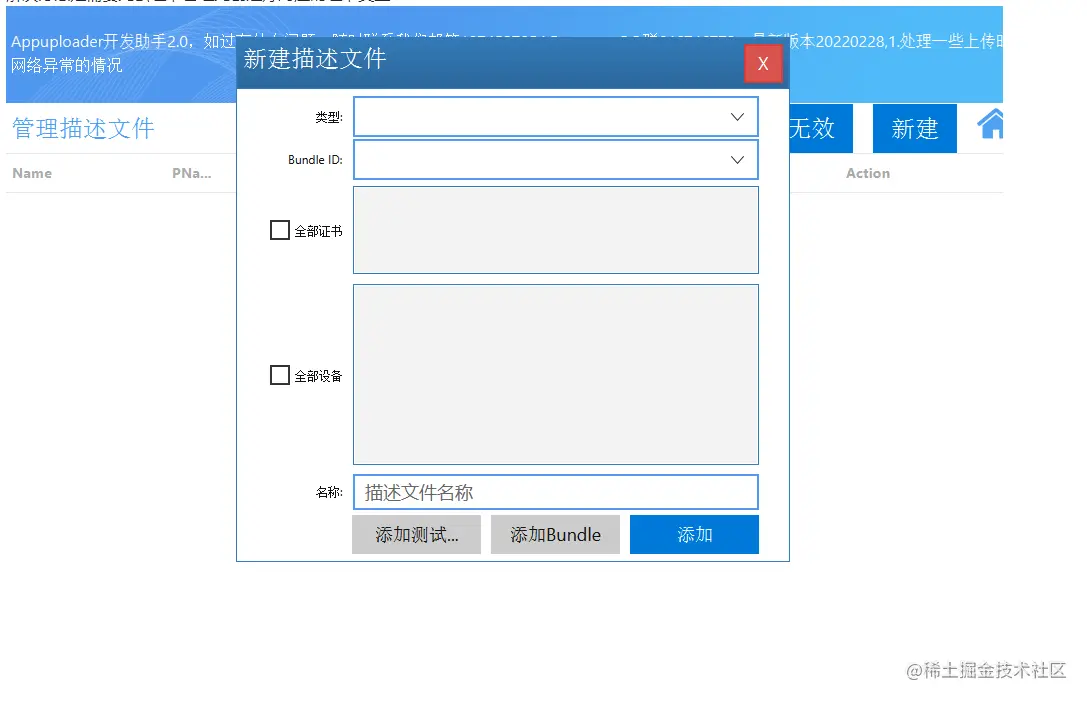Click the Action column header
This screenshot has height=701, width=1087.
867,173
